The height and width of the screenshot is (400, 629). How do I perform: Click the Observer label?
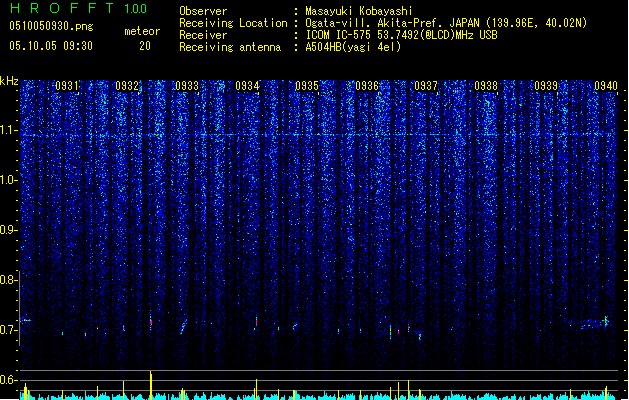(x=203, y=11)
